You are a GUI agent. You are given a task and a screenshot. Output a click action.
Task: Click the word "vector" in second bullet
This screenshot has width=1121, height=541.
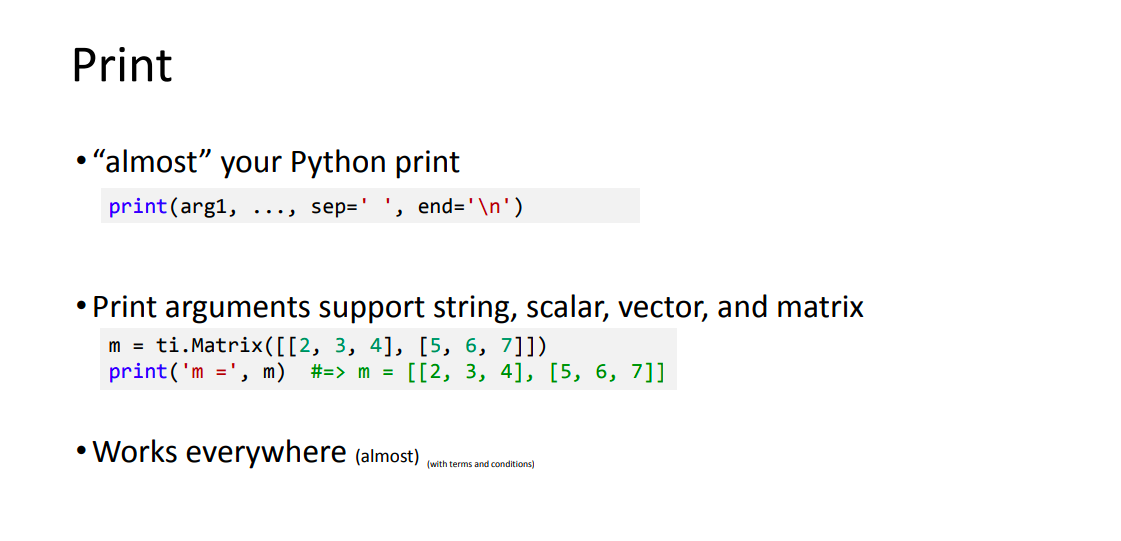point(663,307)
